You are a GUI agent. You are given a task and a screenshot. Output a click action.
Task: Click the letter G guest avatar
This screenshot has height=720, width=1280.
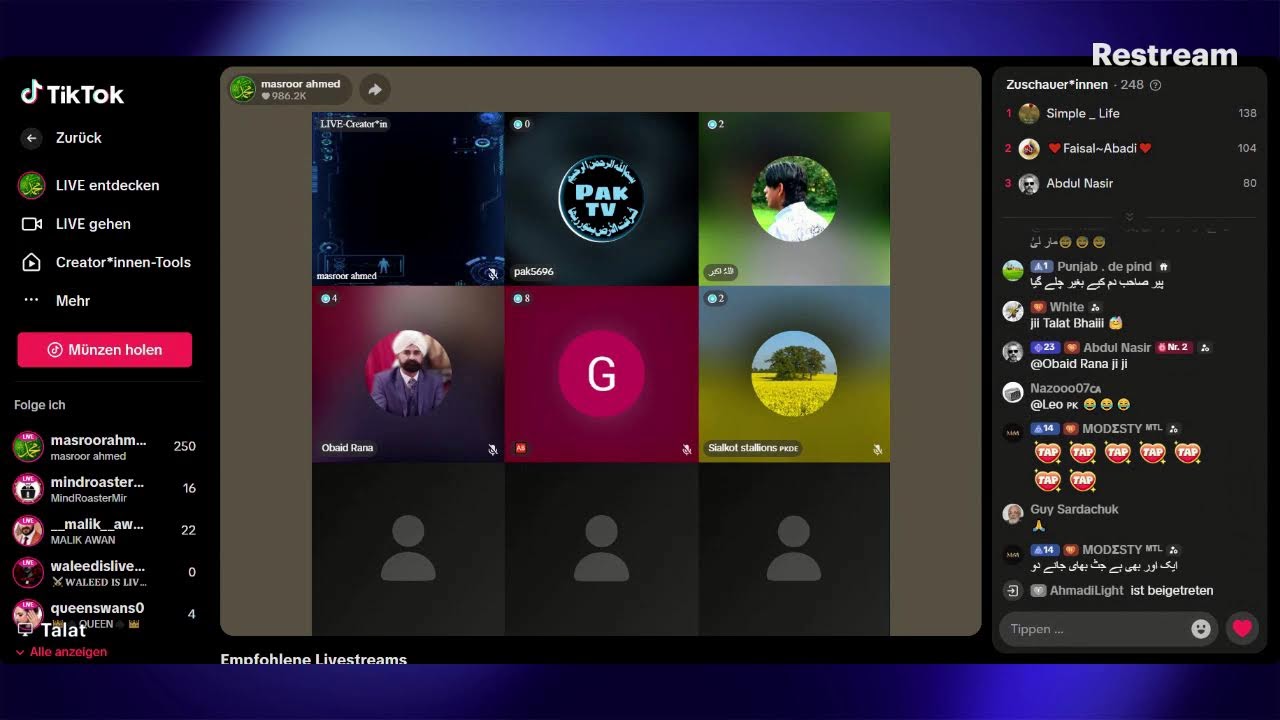point(601,373)
